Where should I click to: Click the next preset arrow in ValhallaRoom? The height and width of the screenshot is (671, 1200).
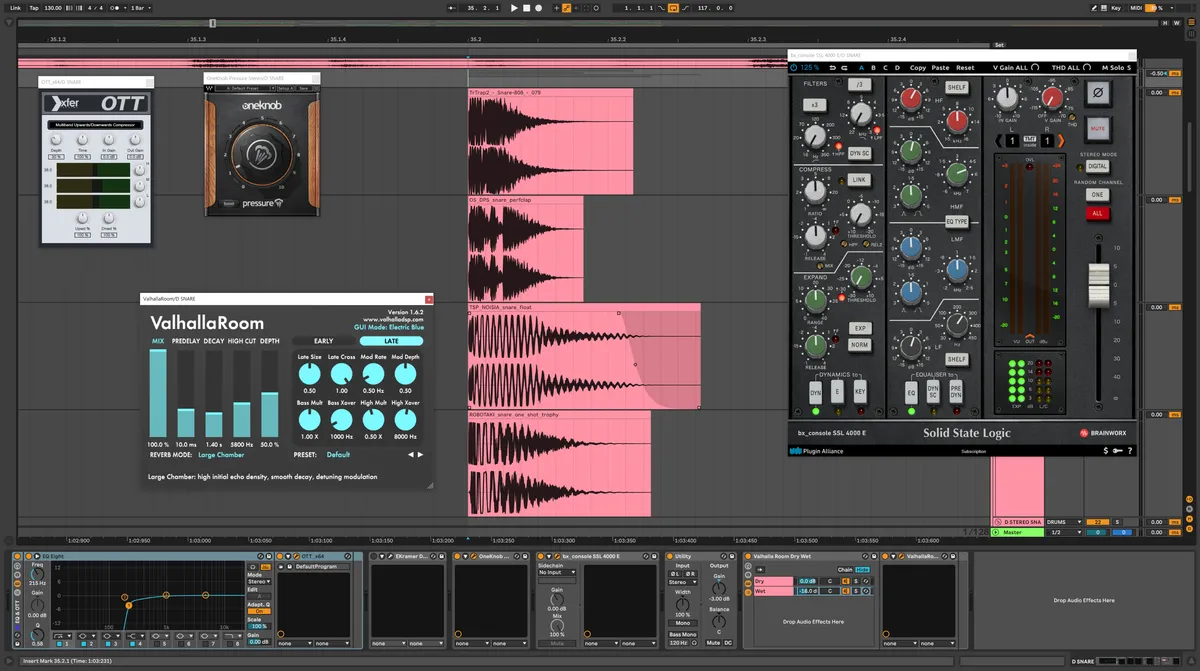click(x=420, y=454)
